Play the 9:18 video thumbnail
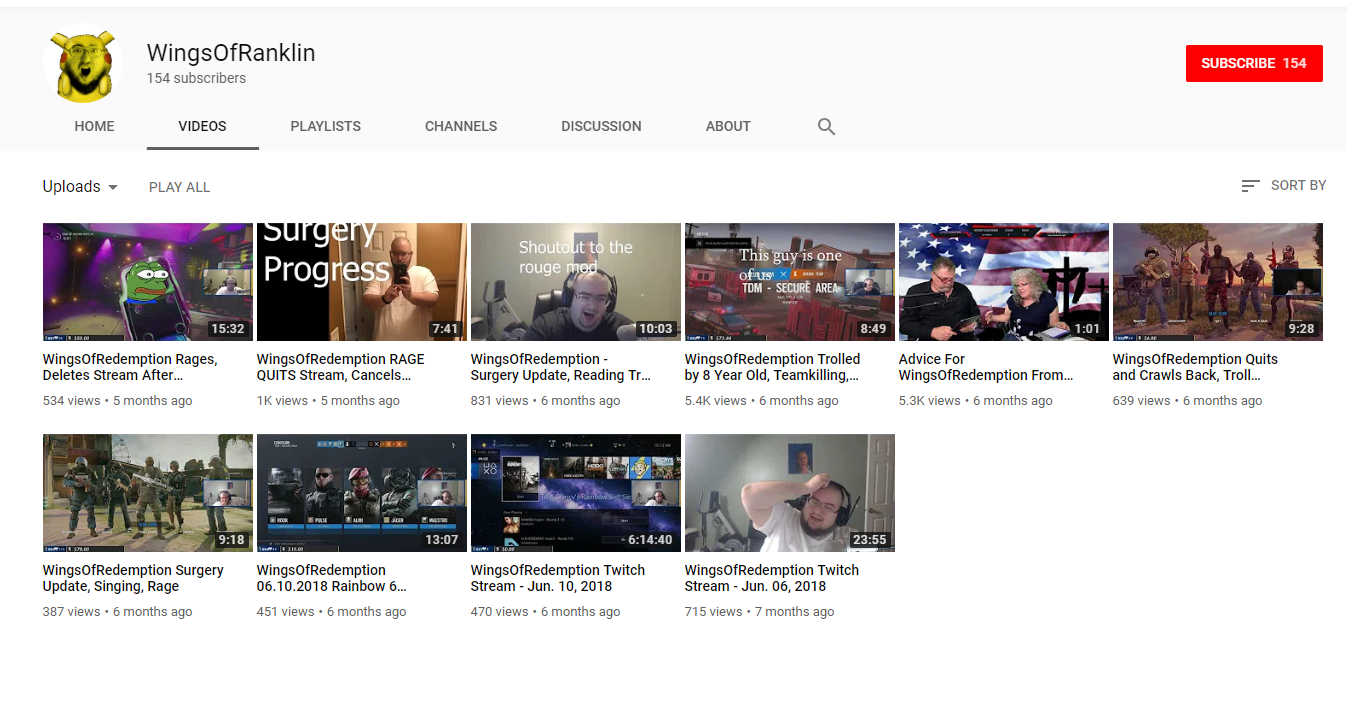 [x=148, y=493]
